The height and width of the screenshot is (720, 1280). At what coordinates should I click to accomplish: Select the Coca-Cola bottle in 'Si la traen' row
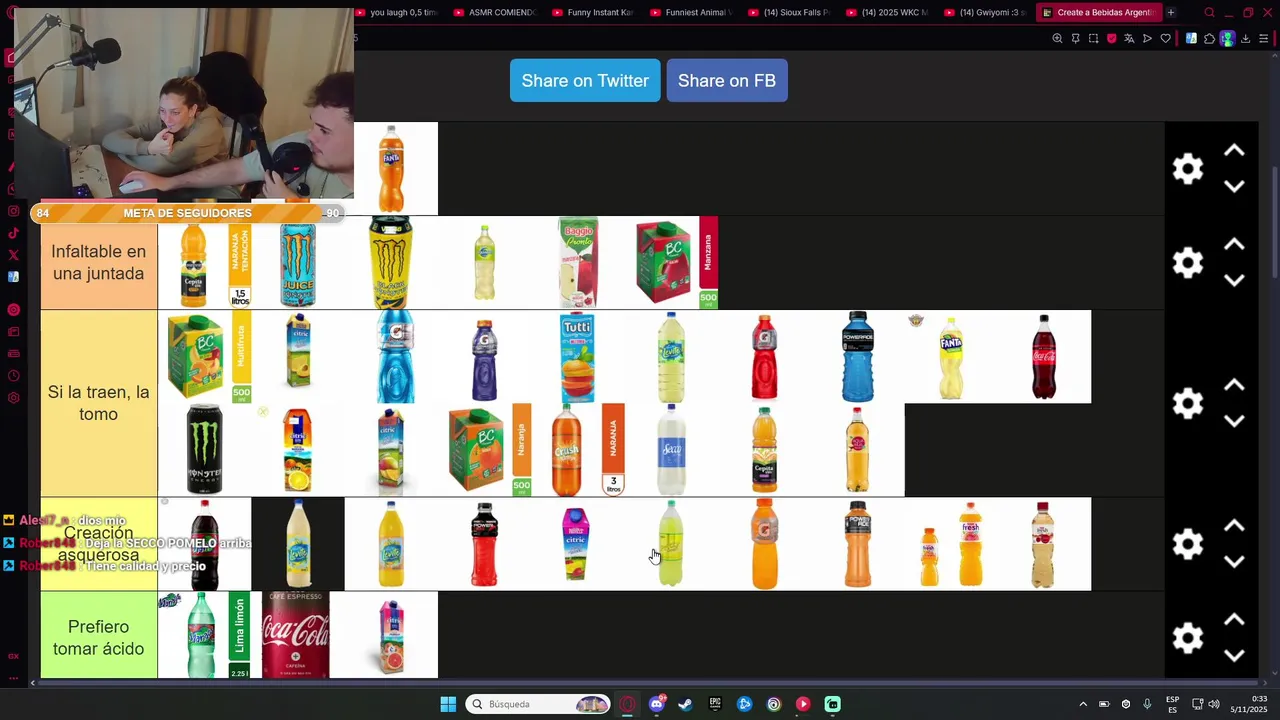click(x=1044, y=357)
